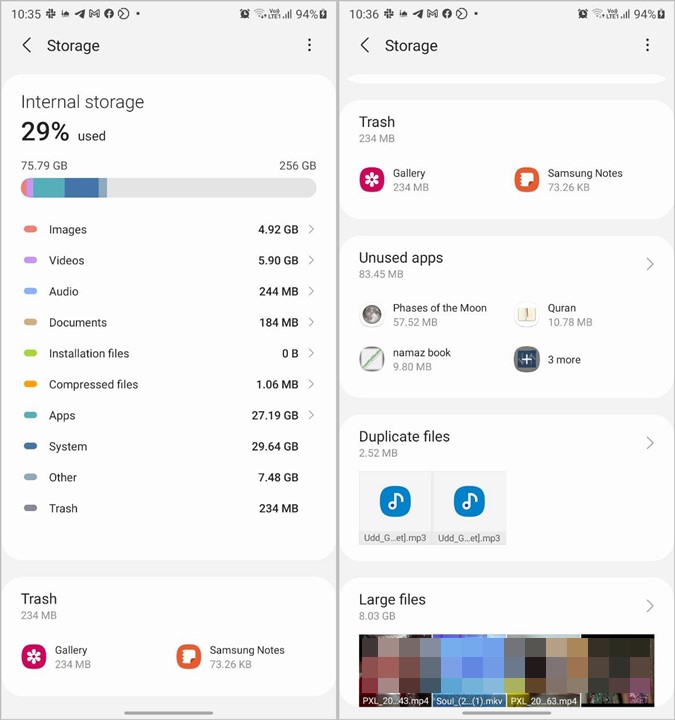Open PXL_20..43.mp4 large file thumbnail
675x720 pixels.
click(395, 670)
